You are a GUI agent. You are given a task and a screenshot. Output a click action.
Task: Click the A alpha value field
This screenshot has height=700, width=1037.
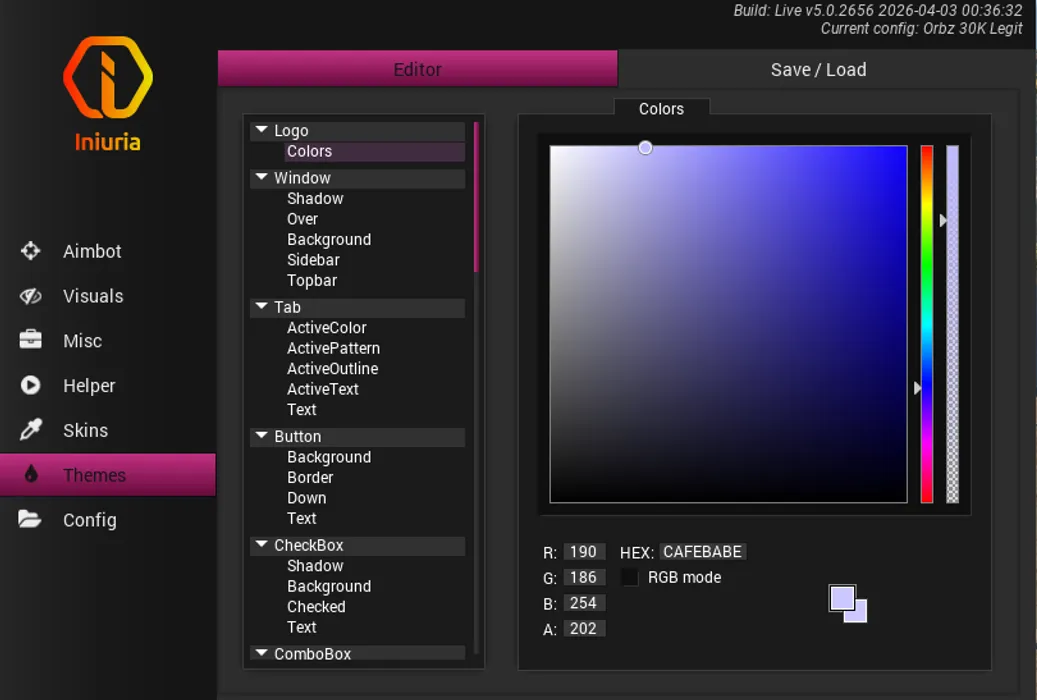(584, 629)
